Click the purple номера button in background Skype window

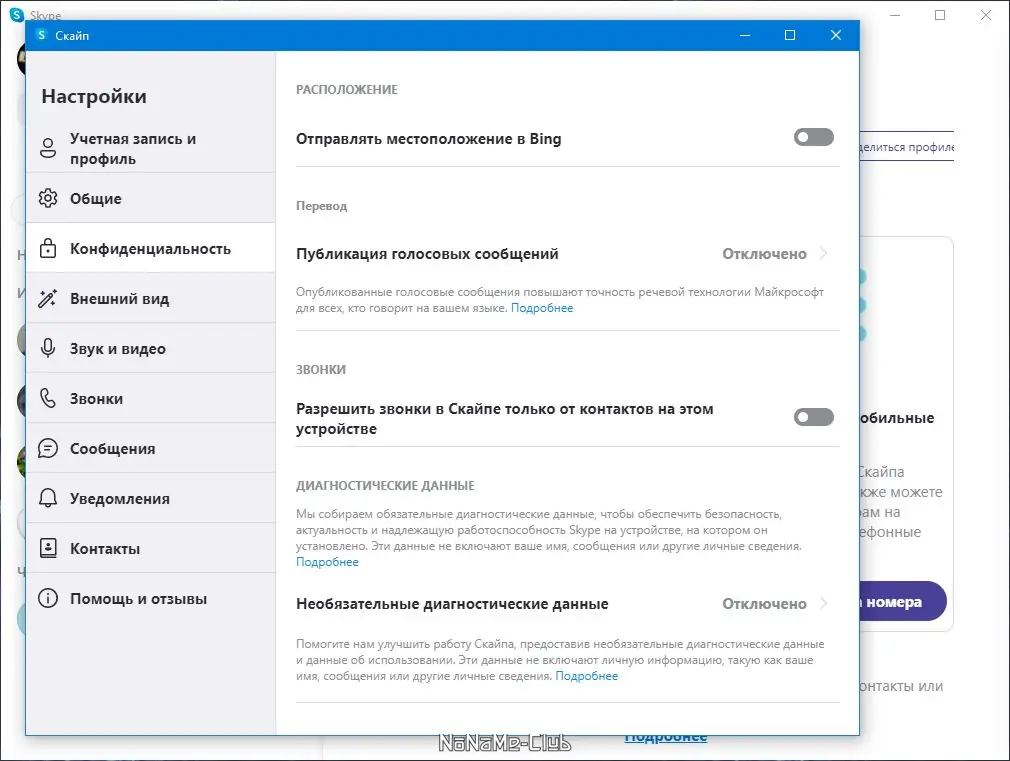pos(902,602)
